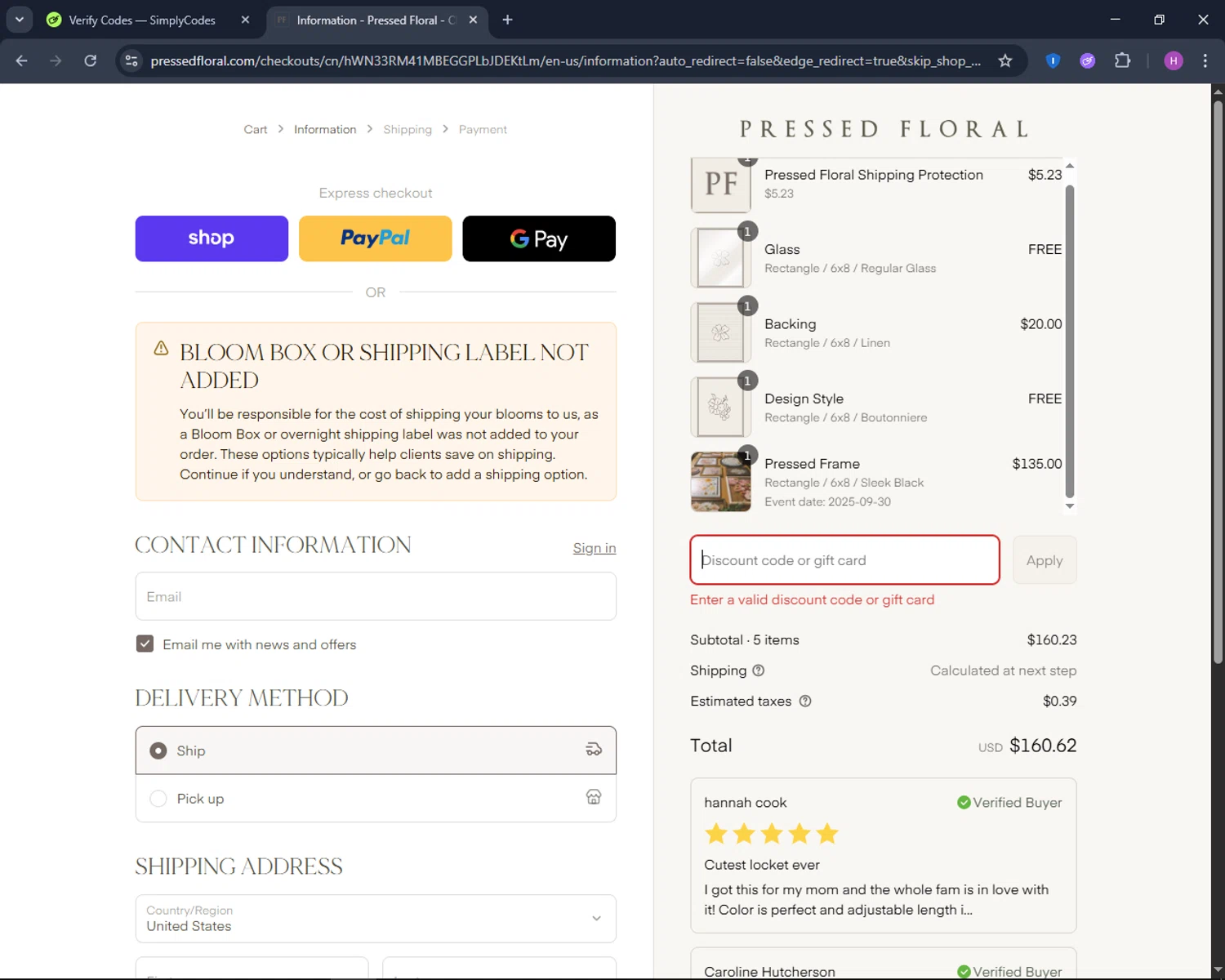Click the Pressed Floral Shipping Protection thumbnail
This screenshot has width=1225, height=980.
point(720,184)
